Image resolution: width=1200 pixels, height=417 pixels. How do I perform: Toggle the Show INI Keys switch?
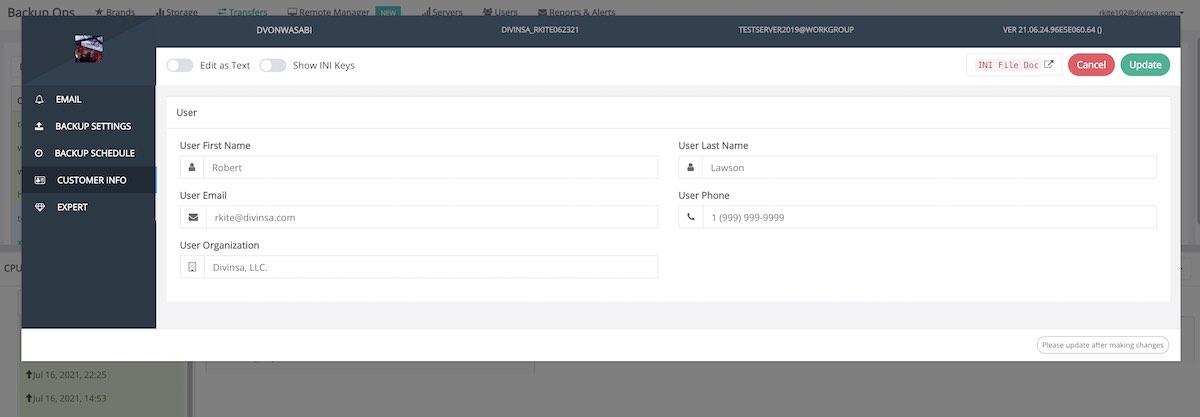point(273,65)
